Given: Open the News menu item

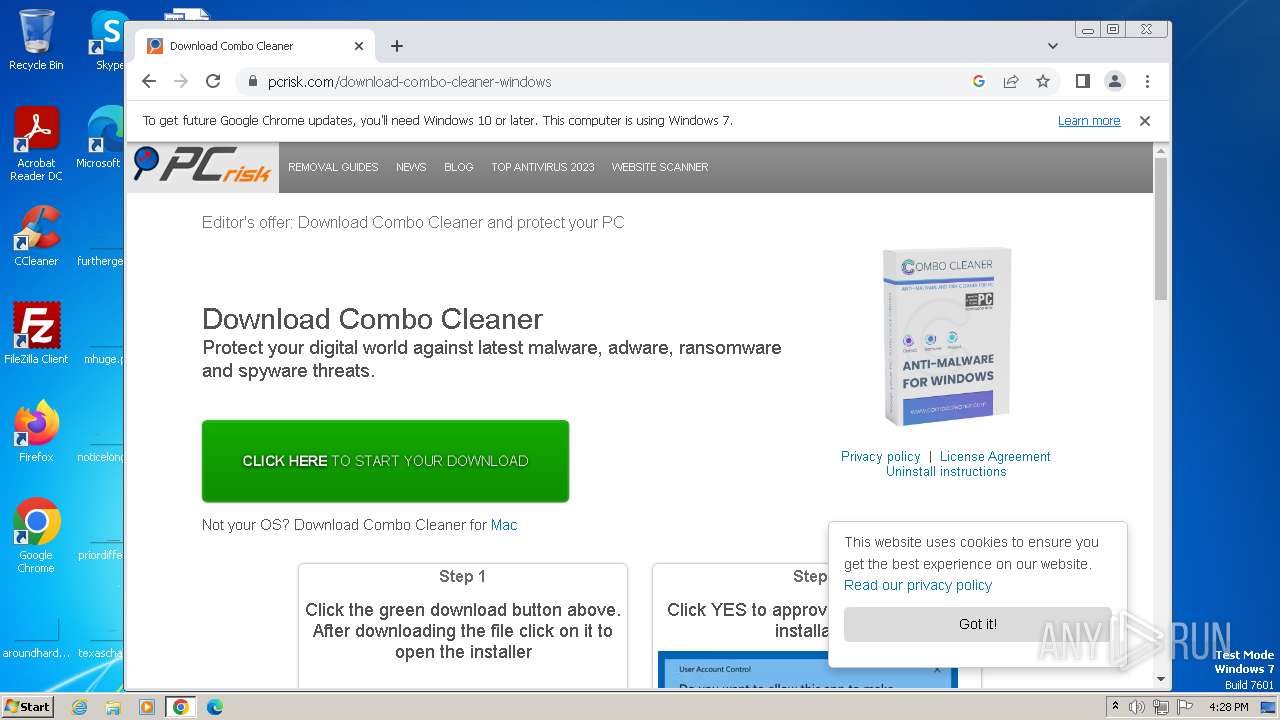Looking at the screenshot, I should click(x=411, y=167).
